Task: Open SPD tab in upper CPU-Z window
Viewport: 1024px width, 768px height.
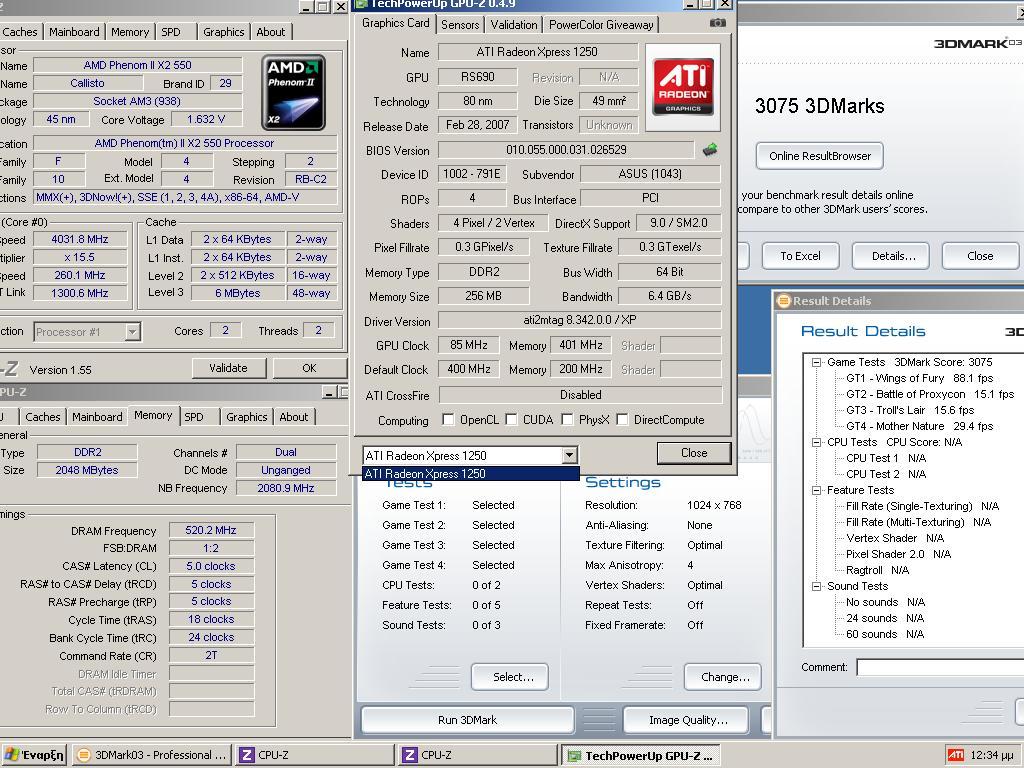Action: [x=171, y=32]
